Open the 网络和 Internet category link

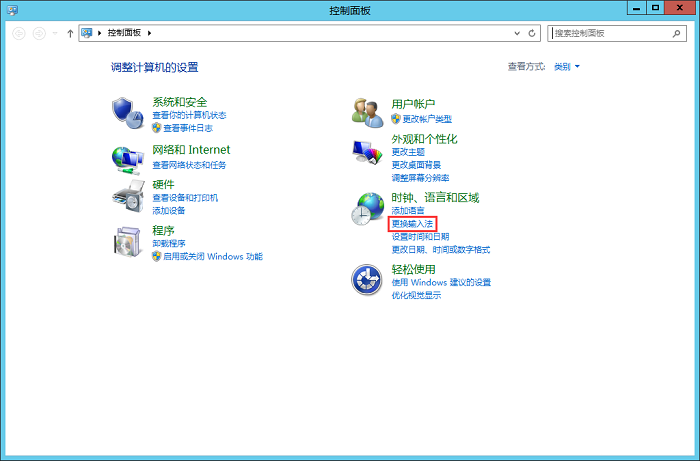(x=191, y=150)
